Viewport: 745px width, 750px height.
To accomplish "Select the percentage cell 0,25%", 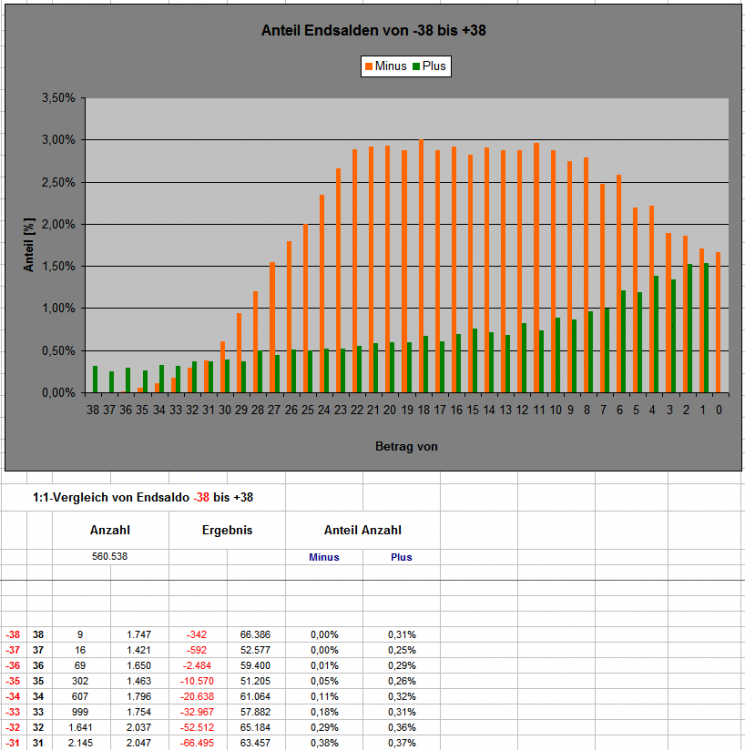I will 402,650.
